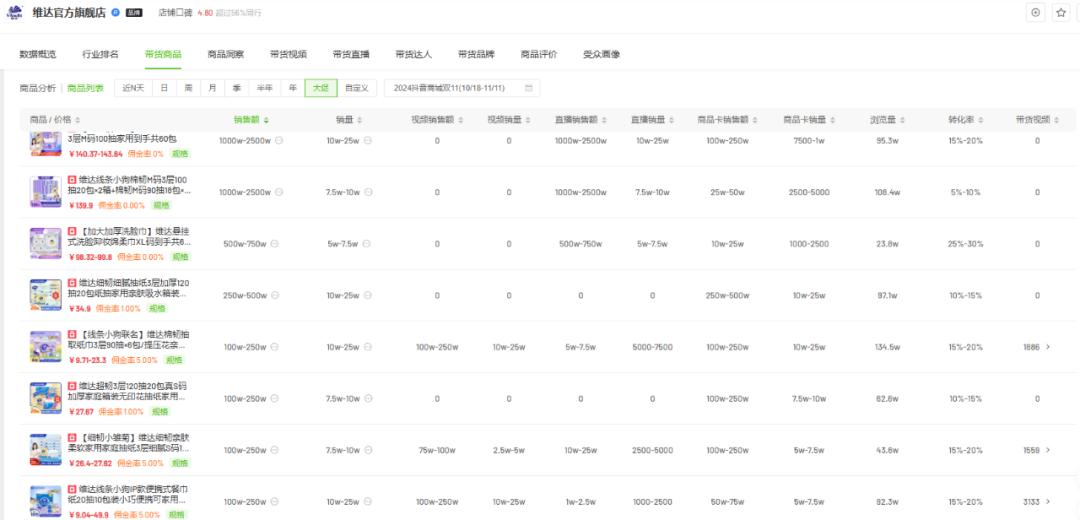Switch to 带货视频 tab
This screenshot has height=520, width=1080.
289,54
